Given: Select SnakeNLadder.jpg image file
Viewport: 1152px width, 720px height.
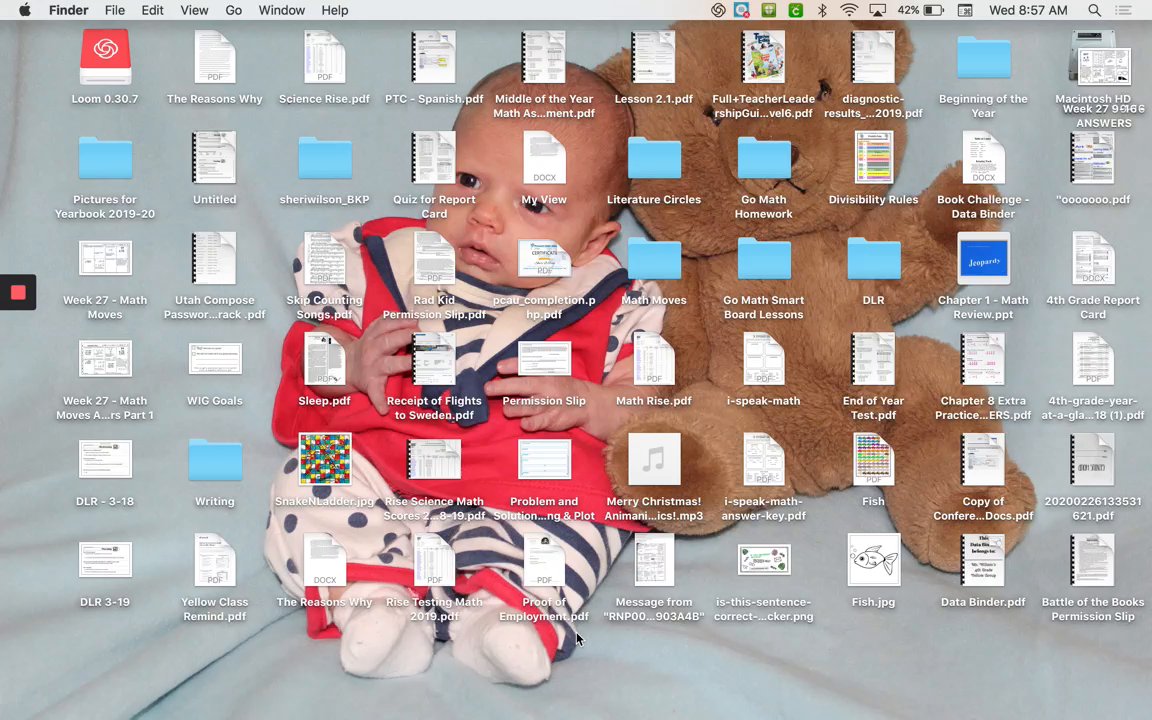Looking at the screenshot, I should pos(324,459).
